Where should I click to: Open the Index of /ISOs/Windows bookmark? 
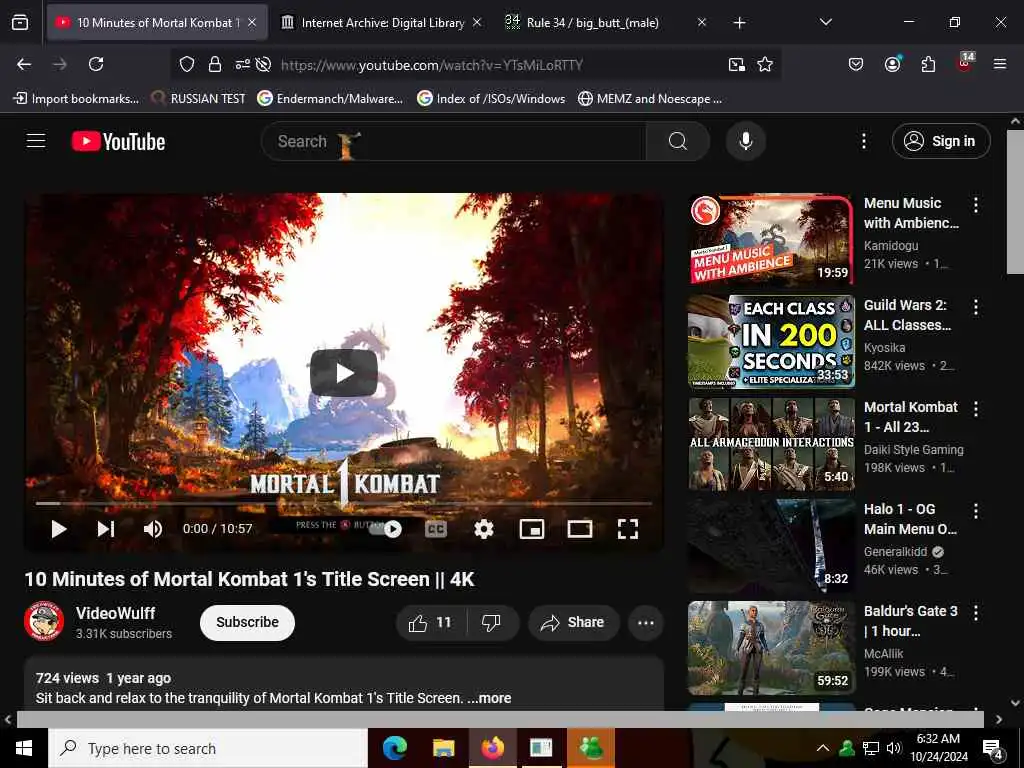491,99
